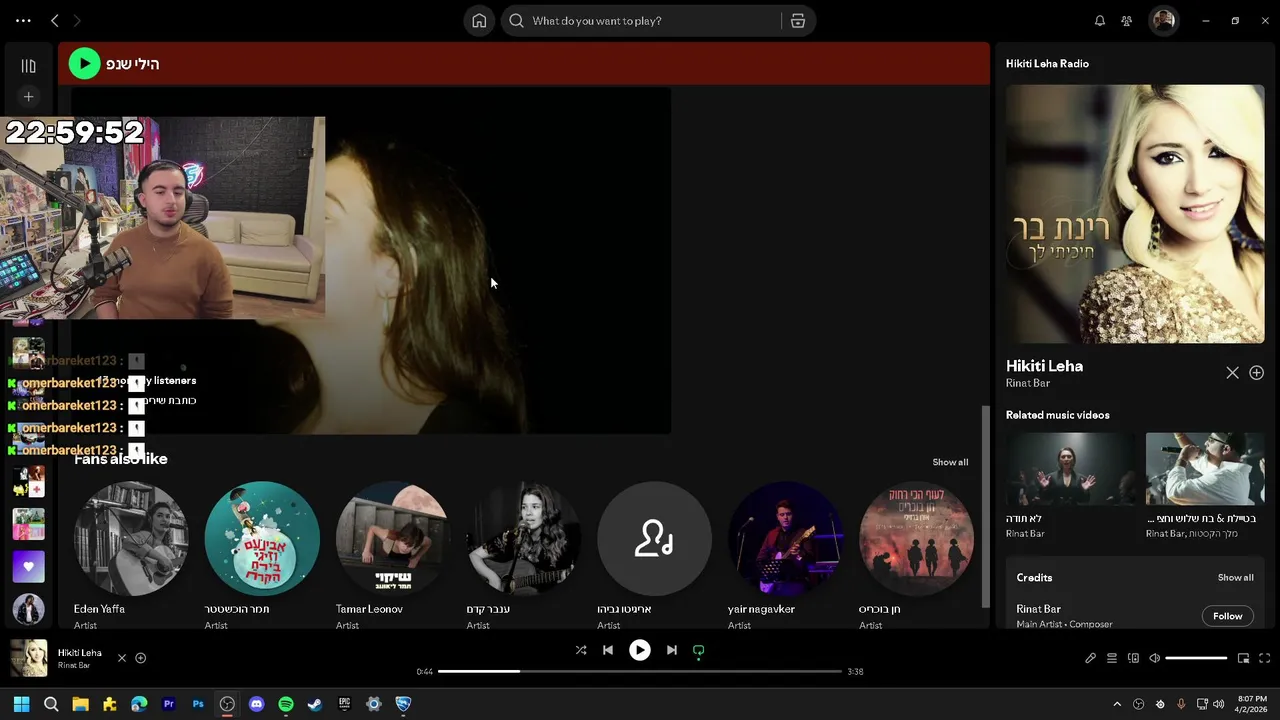This screenshot has width=1280, height=720.
Task: Open Windows Start menu
Action: [x=21, y=704]
